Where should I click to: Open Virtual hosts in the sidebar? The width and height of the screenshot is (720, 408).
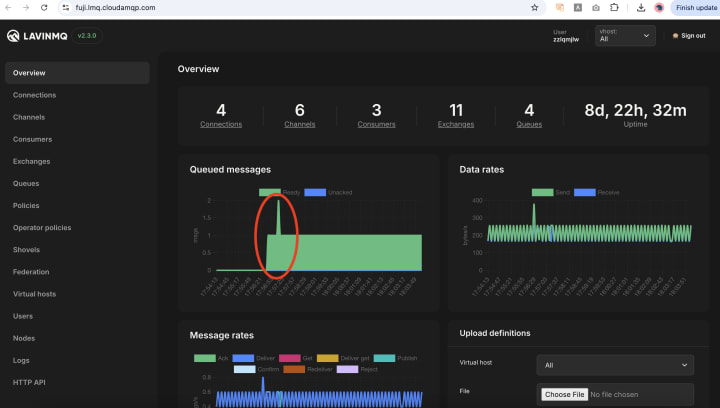coord(34,294)
